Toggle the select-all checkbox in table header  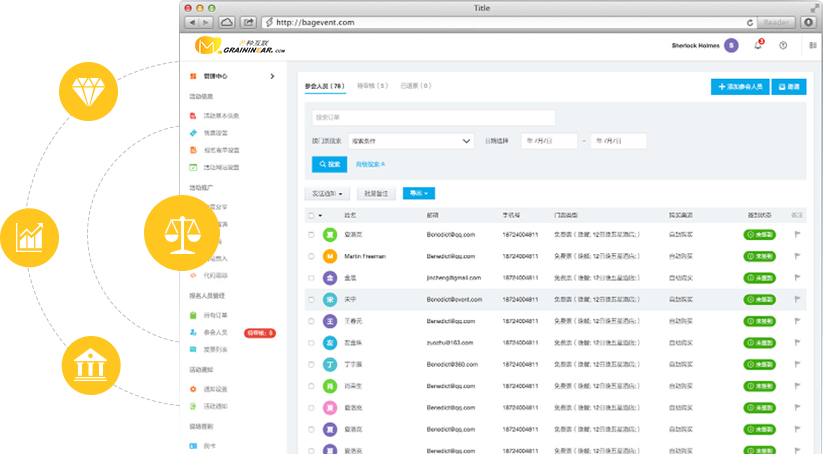(x=311, y=215)
